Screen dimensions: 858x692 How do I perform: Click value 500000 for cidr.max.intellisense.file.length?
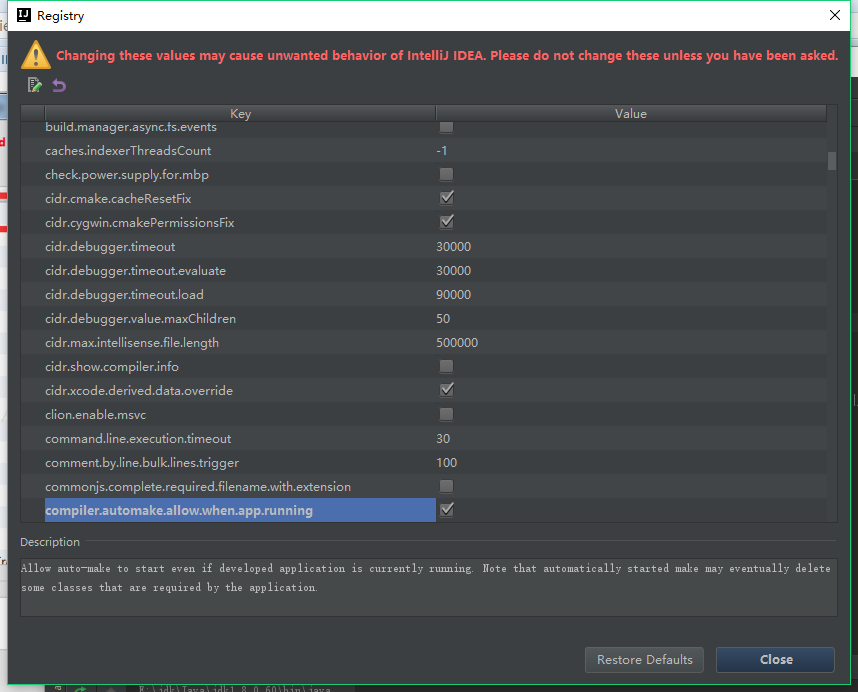[457, 343]
